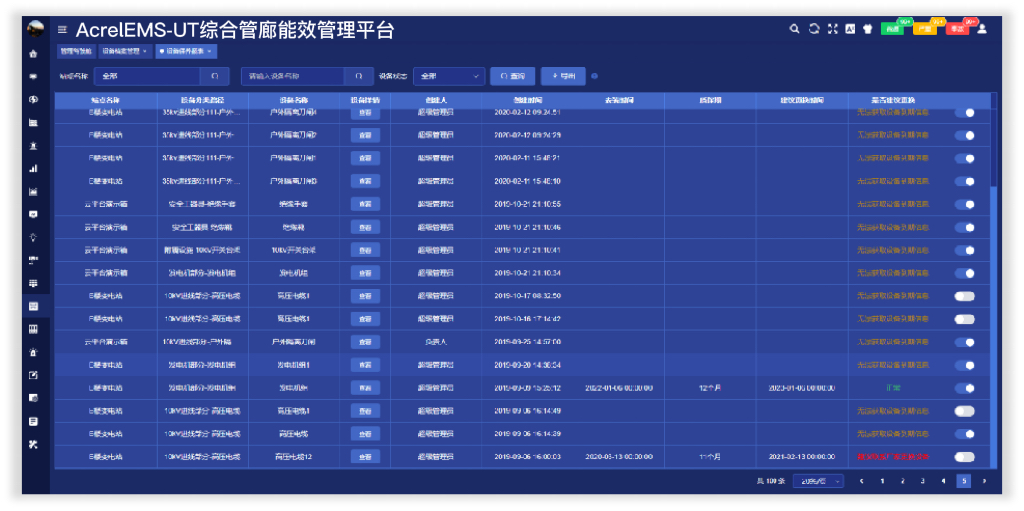The height and width of the screenshot is (511, 1024).
Task: Open the shirt theme icon in header
Action: pyautogui.click(x=868, y=29)
